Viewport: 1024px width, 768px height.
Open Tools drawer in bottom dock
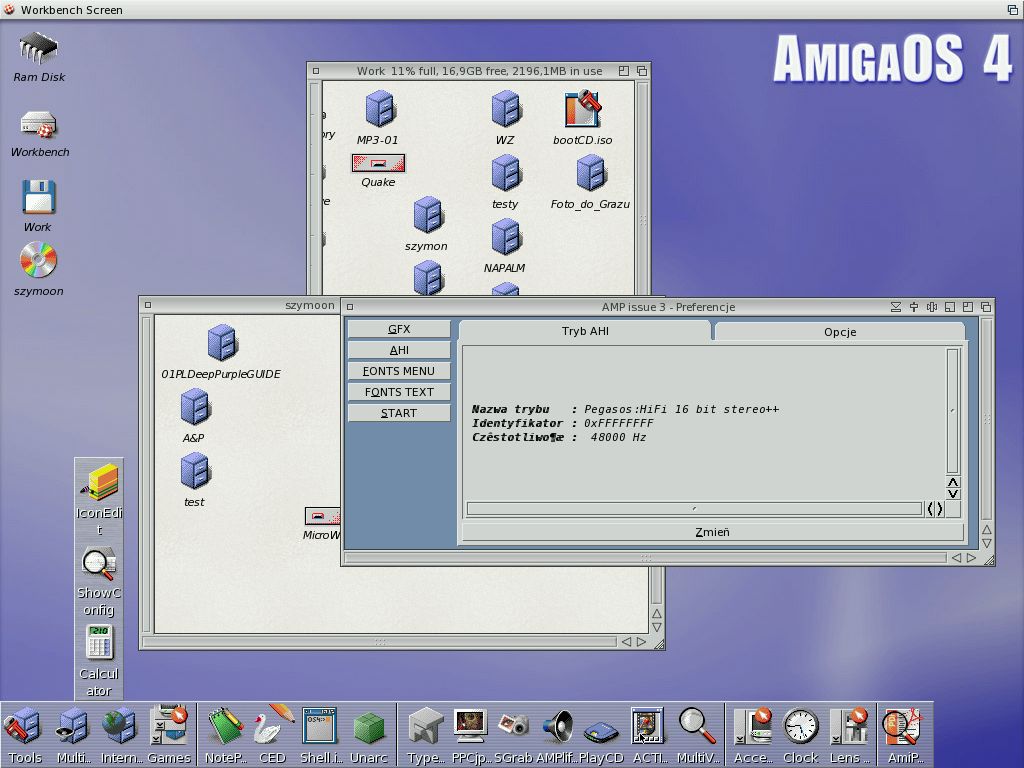25,735
